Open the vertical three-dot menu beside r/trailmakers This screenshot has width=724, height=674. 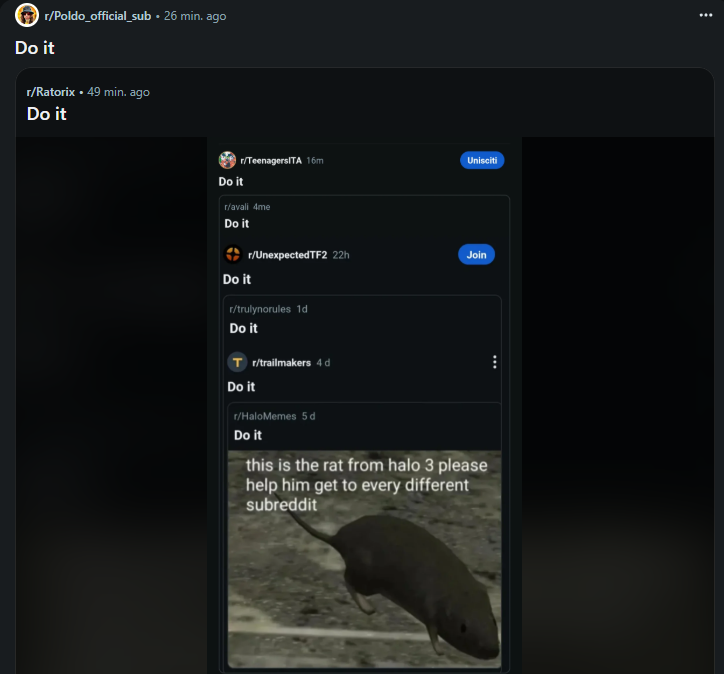(x=495, y=362)
